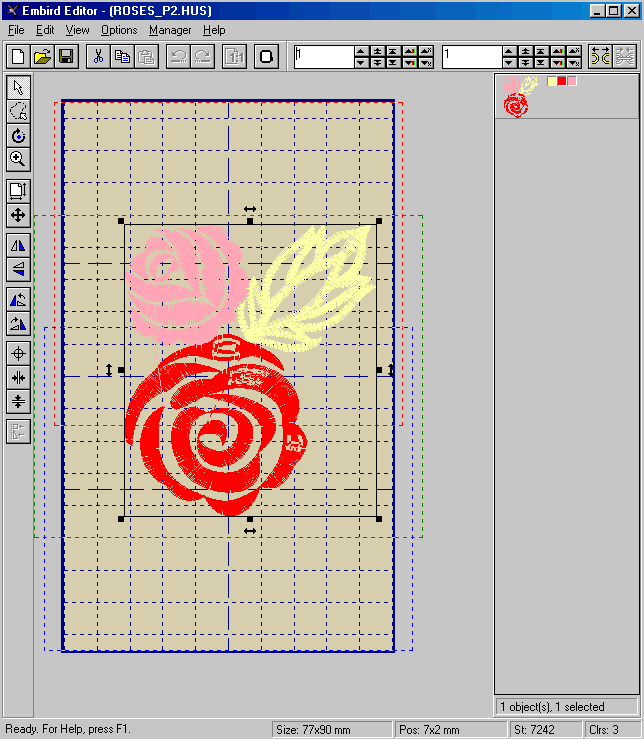Open the File menu

16,30
